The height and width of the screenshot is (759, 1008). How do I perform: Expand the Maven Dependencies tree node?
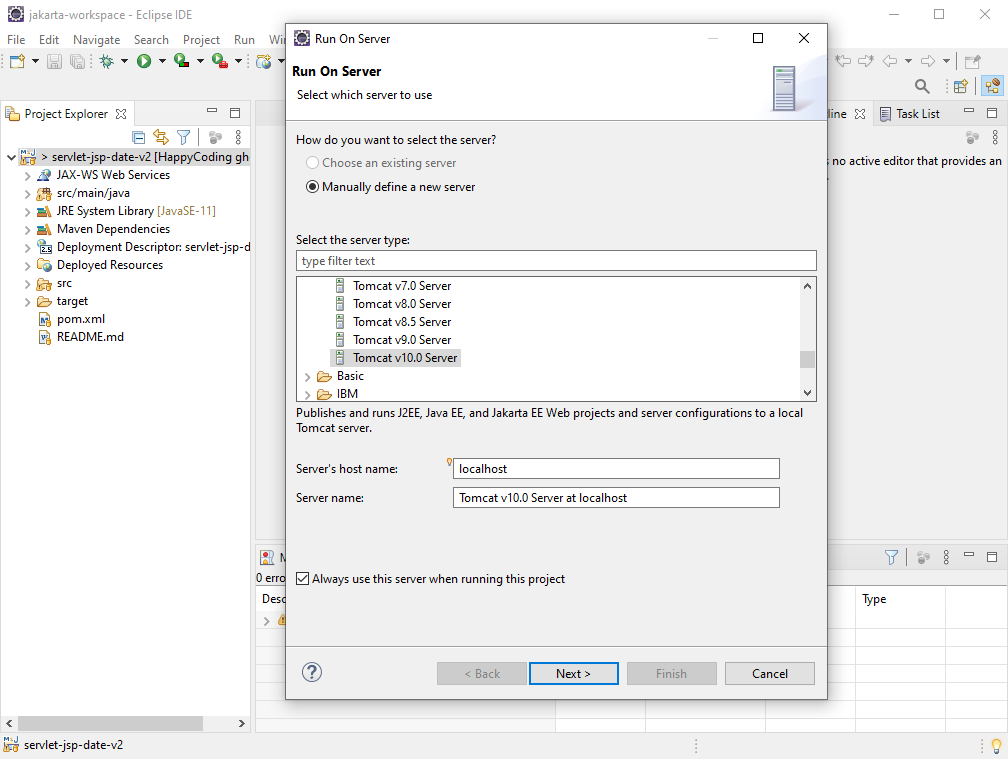[28, 229]
